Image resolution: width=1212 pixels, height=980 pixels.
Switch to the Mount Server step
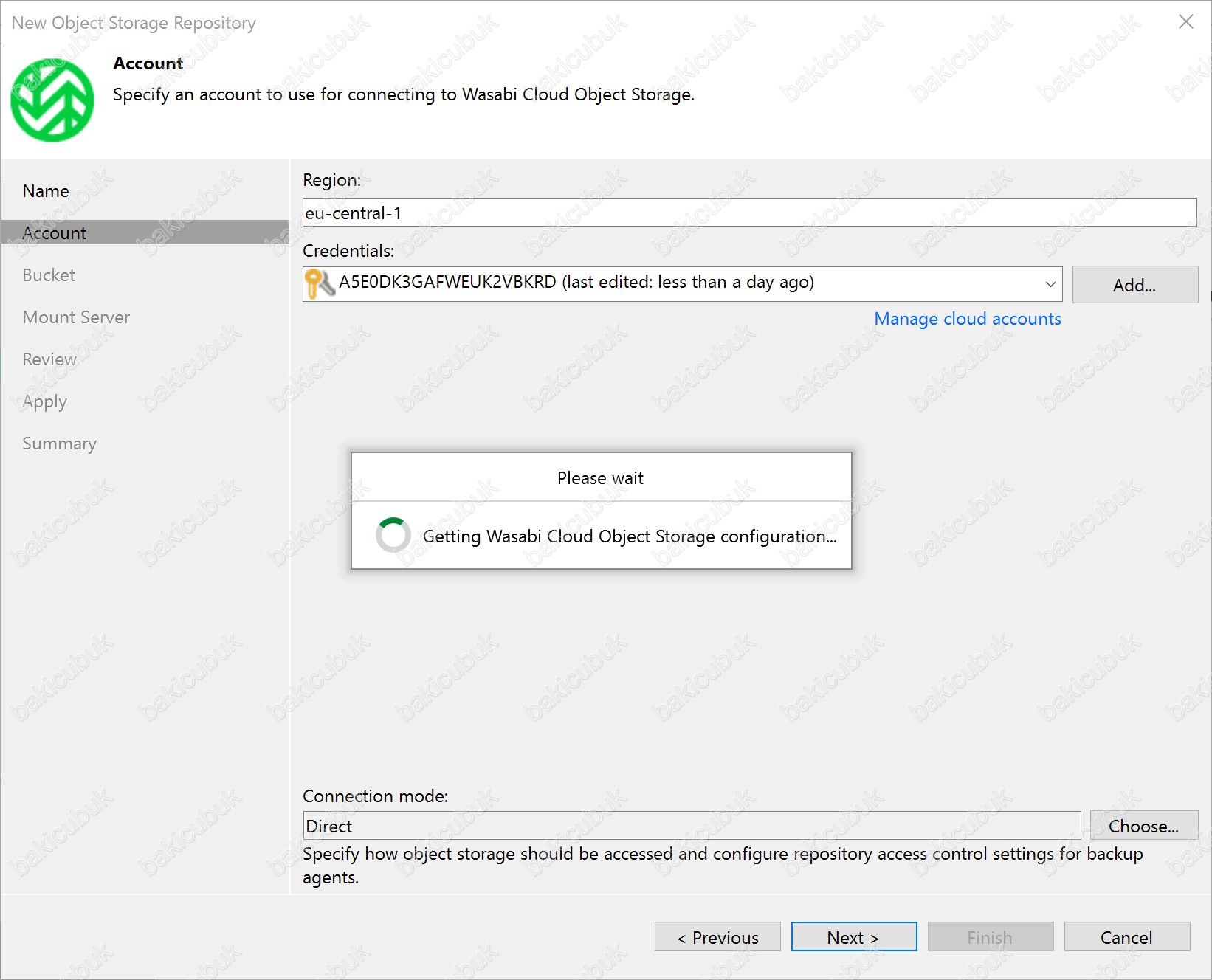[76, 317]
